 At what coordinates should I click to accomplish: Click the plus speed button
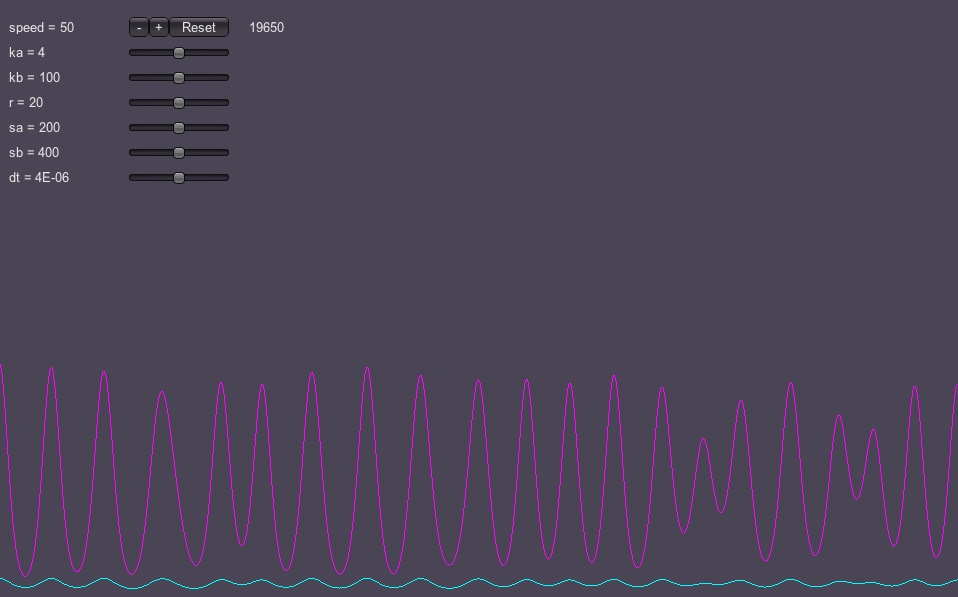click(x=158, y=27)
